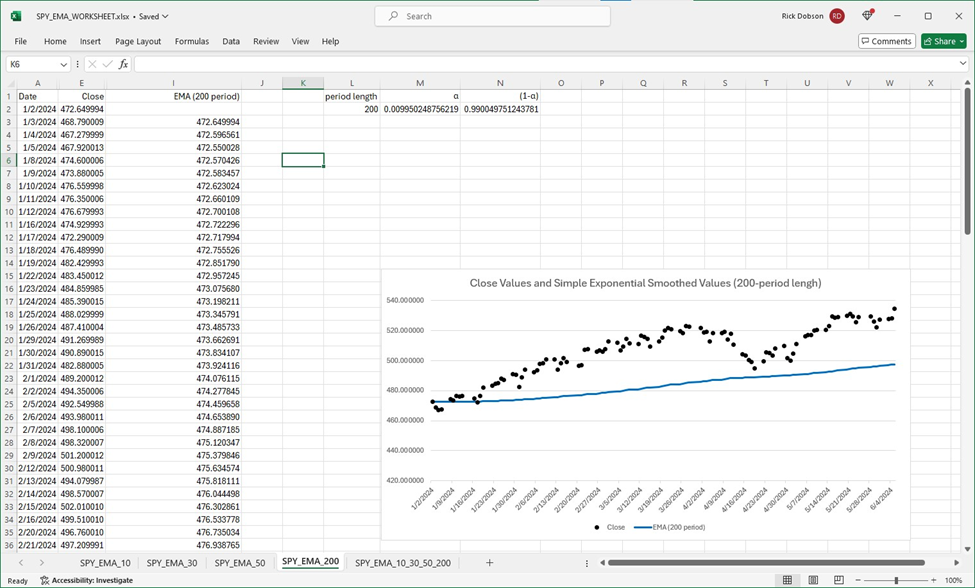Select the EMA (200 period) header cell
The width and height of the screenshot is (975, 588).
coord(173,96)
